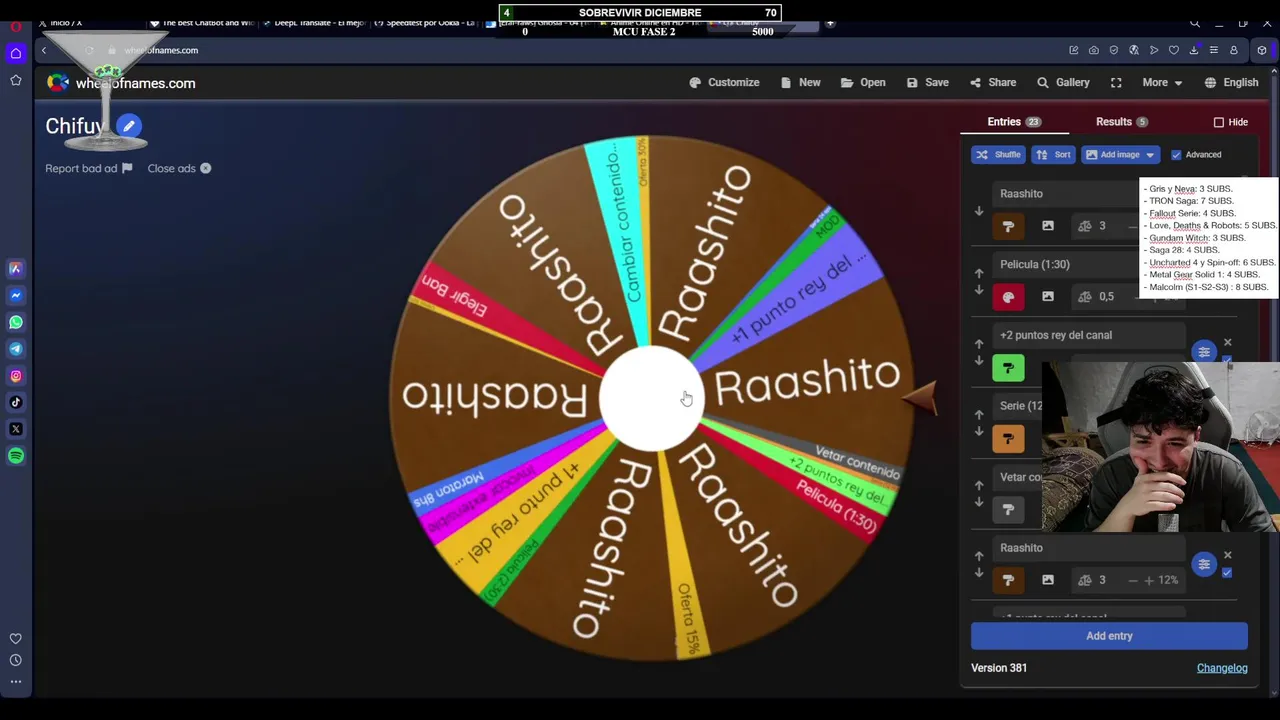Open the Customize settings
The image size is (1280, 720).
click(x=724, y=83)
